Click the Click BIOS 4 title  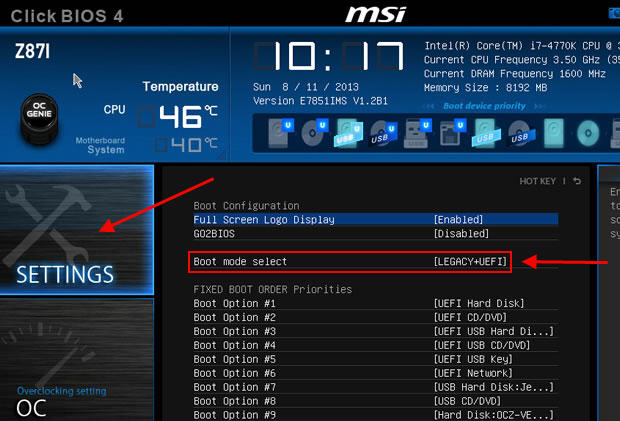pos(67,16)
